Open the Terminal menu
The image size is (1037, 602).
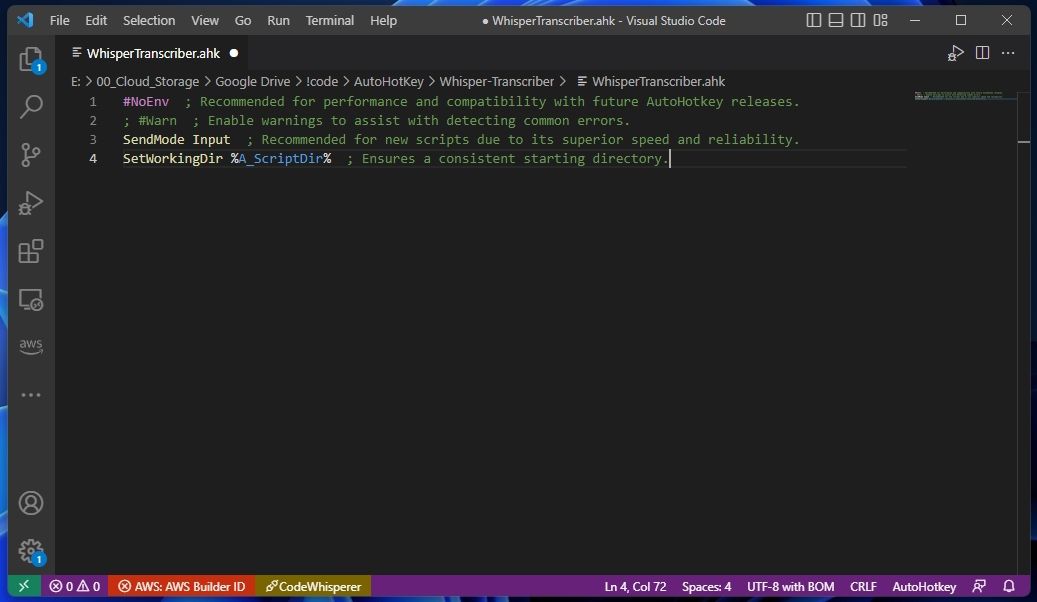pyautogui.click(x=329, y=20)
